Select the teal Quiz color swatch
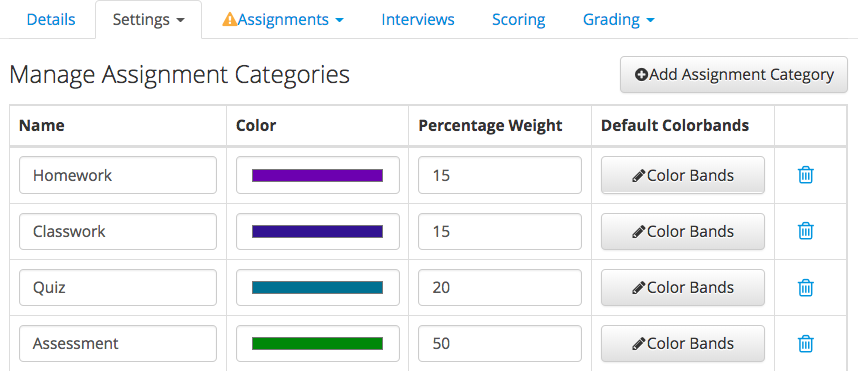 point(317,287)
